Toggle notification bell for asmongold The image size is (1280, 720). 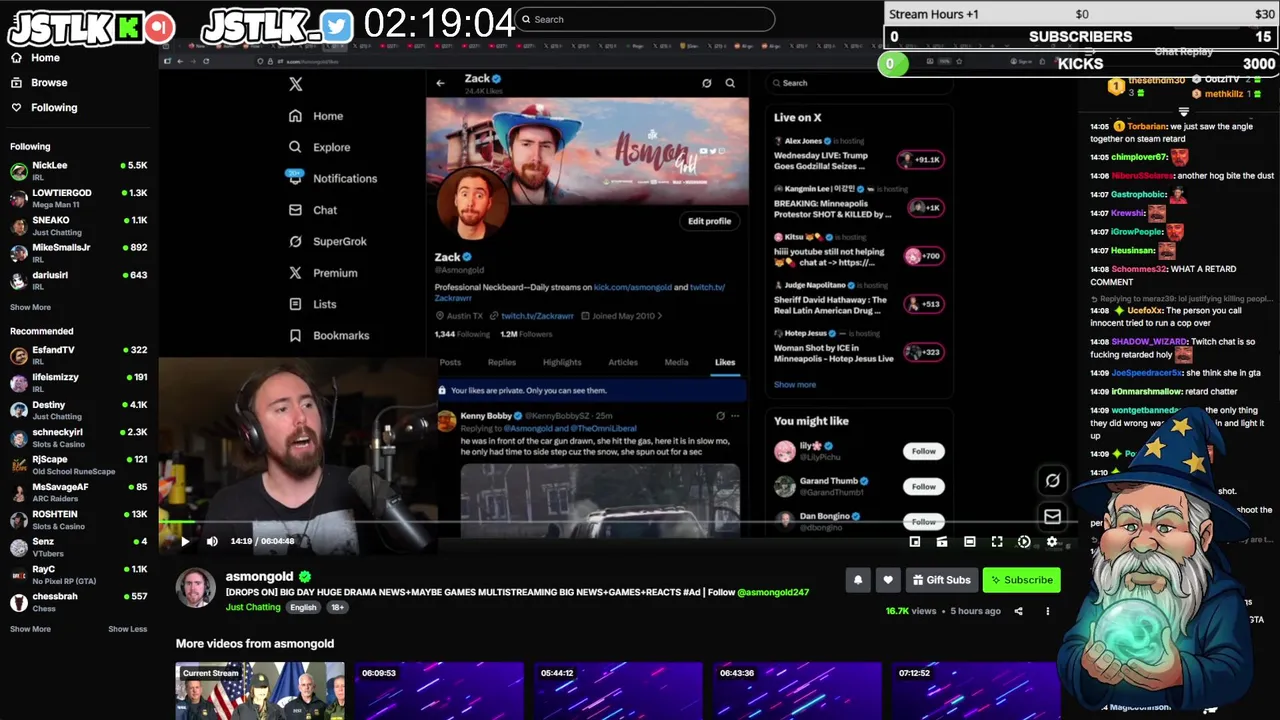click(857, 580)
